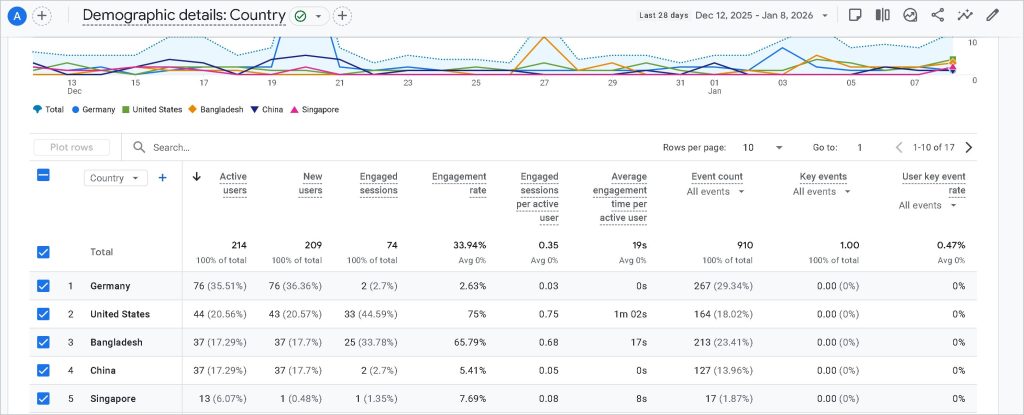This screenshot has height=415, width=1024.
Task: Click the Go to page field
Action: (859, 148)
